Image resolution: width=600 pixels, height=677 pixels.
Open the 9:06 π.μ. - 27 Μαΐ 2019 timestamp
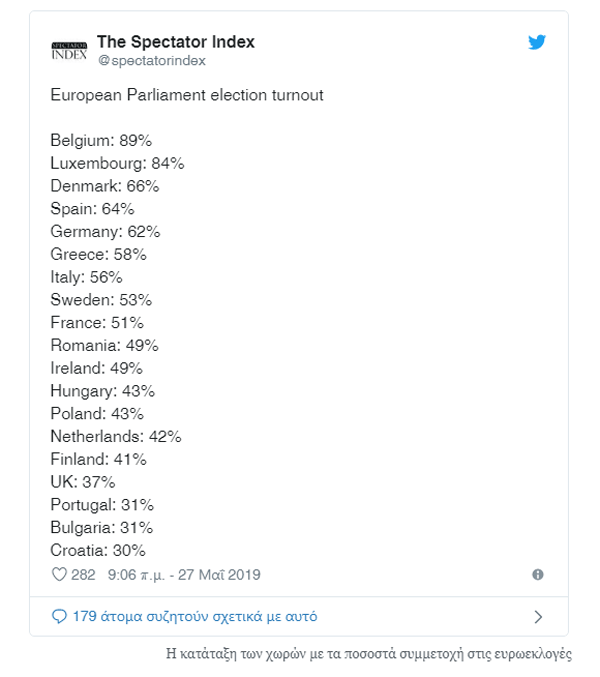point(184,575)
